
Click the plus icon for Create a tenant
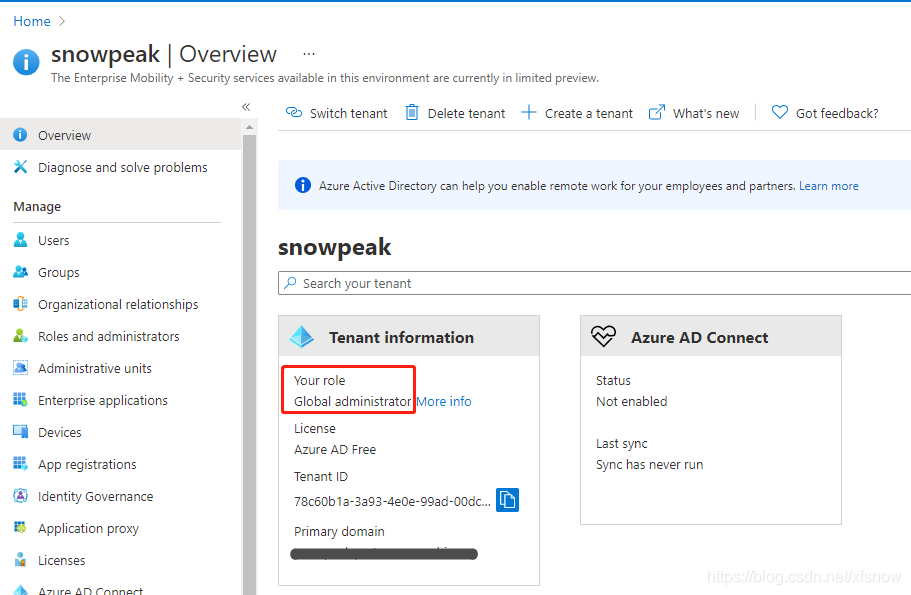pos(529,112)
